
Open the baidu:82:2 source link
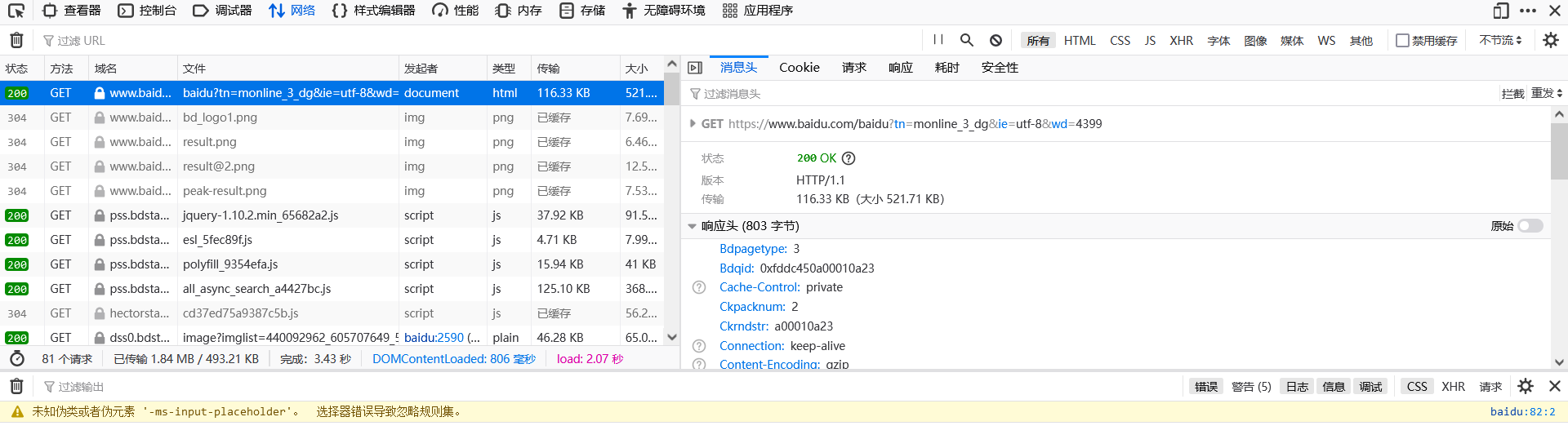(1522, 412)
